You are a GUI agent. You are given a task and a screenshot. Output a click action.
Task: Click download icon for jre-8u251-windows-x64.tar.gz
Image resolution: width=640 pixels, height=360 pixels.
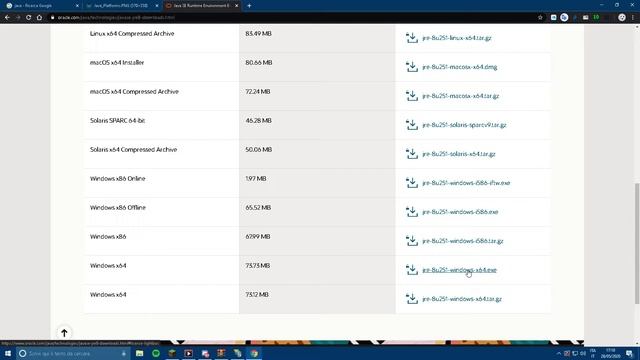point(412,298)
